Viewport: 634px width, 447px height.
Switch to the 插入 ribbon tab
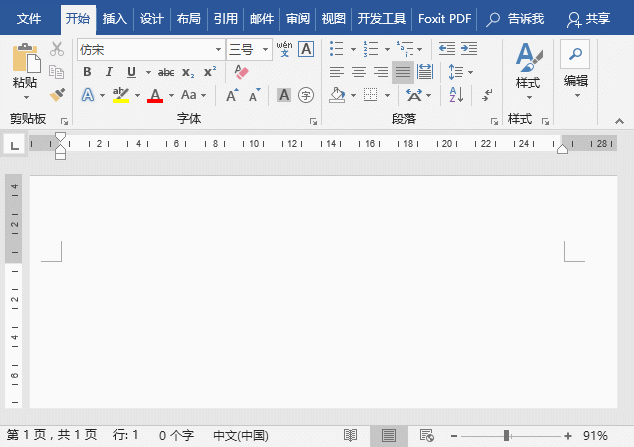tap(115, 19)
